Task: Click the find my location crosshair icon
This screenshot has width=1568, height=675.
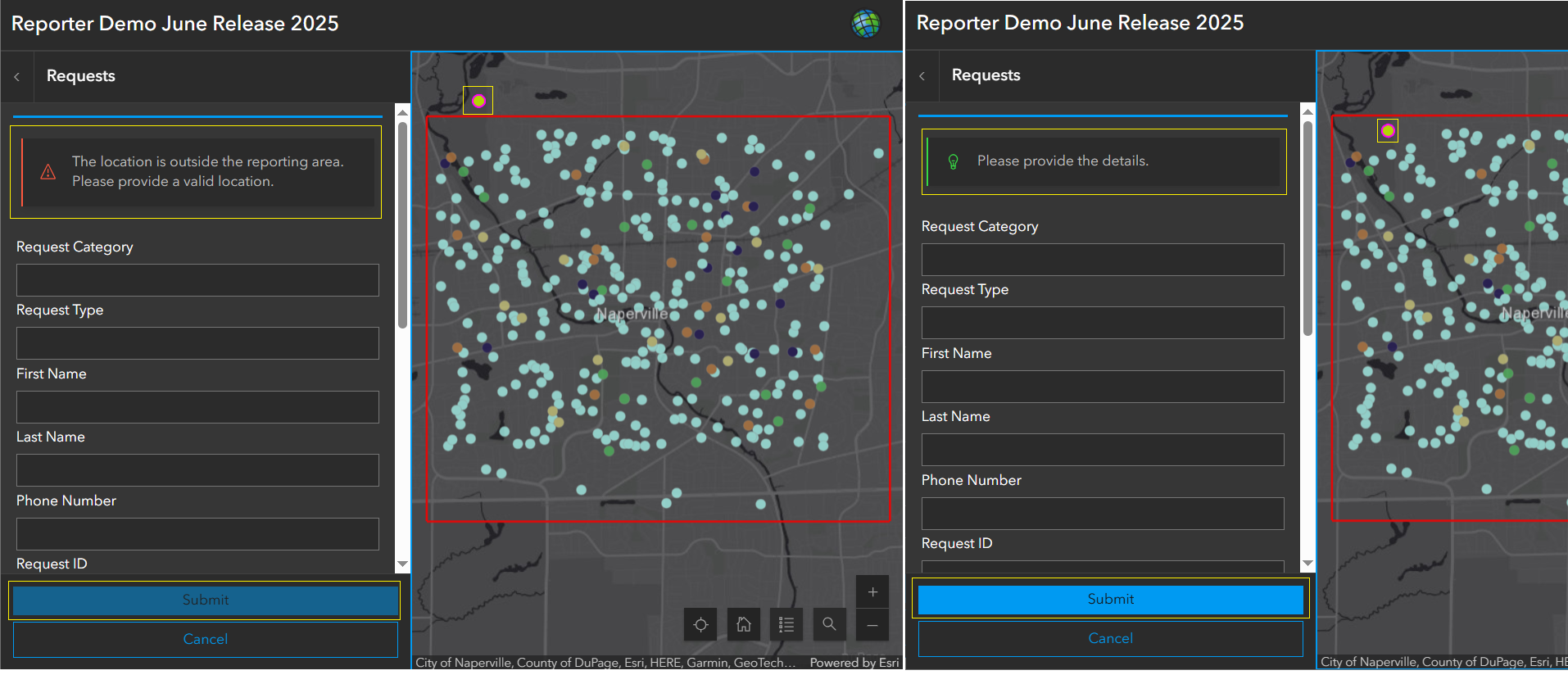Action: coord(700,625)
